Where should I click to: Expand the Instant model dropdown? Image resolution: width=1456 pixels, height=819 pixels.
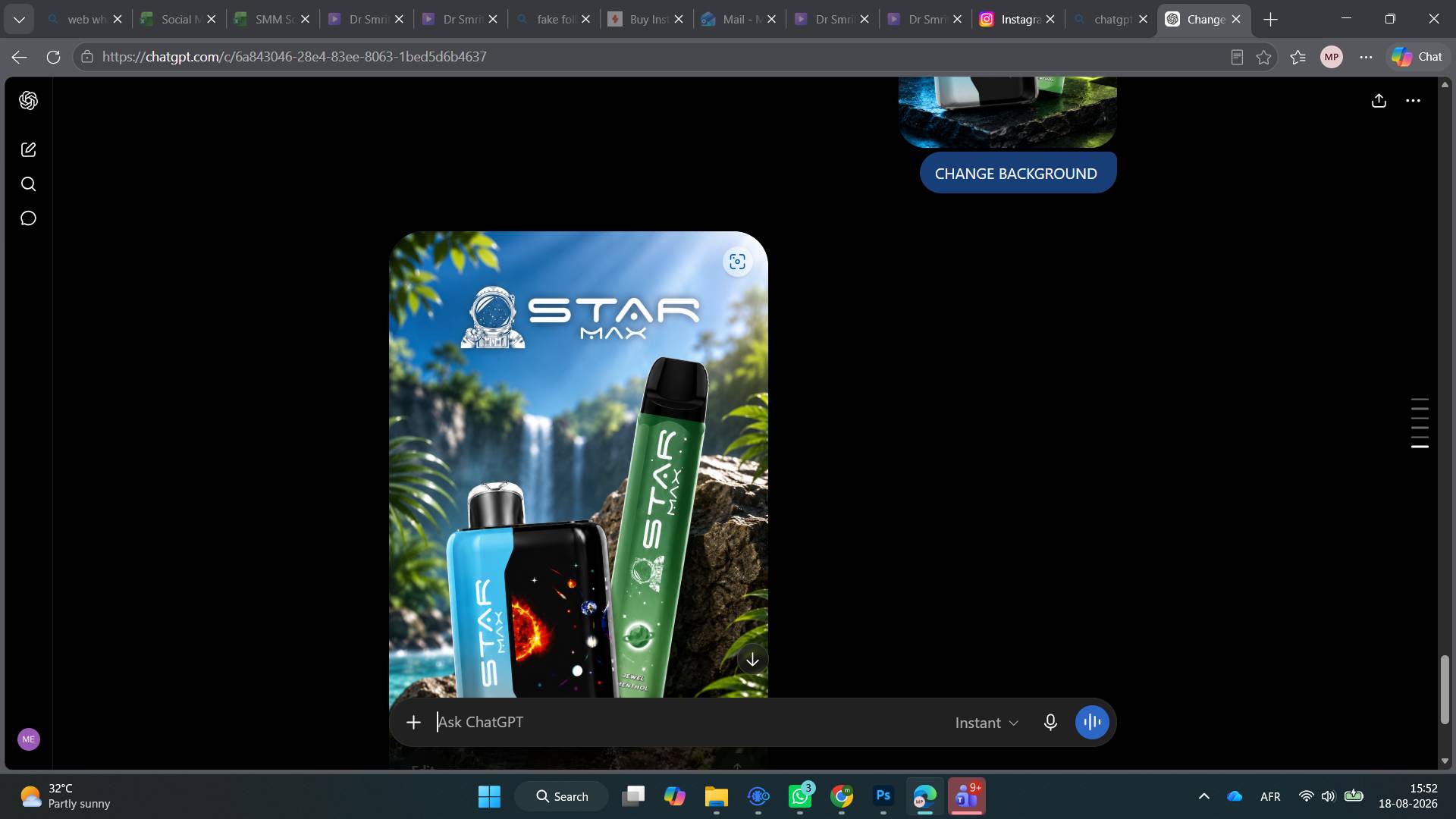tap(987, 723)
